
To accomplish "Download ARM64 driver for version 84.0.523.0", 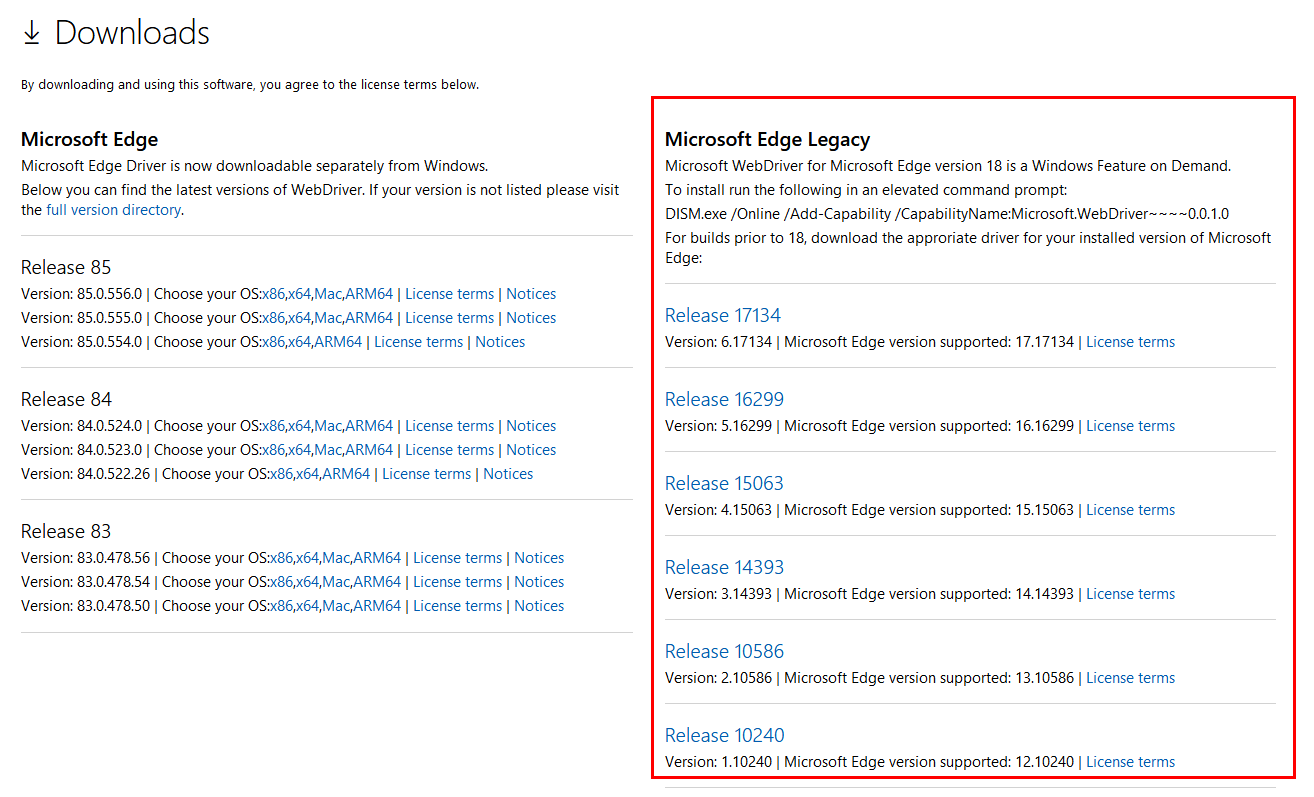I will pyautogui.click(x=369, y=450).
